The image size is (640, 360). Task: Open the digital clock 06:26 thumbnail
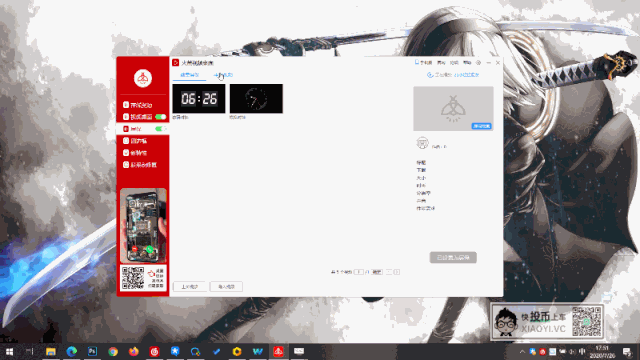click(x=199, y=98)
